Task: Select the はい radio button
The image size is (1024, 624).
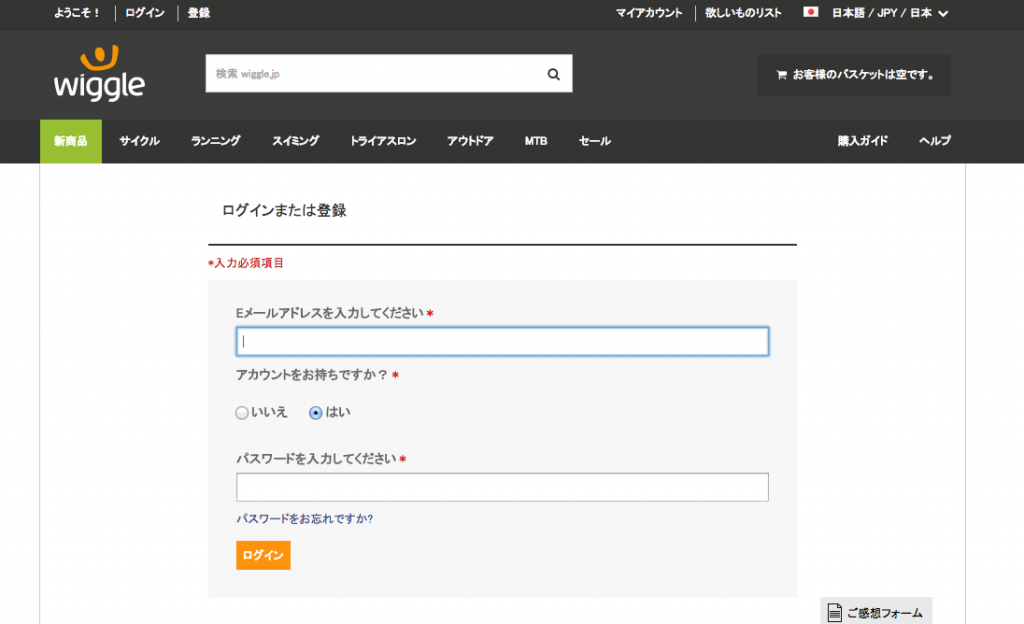Action: pyautogui.click(x=316, y=412)
